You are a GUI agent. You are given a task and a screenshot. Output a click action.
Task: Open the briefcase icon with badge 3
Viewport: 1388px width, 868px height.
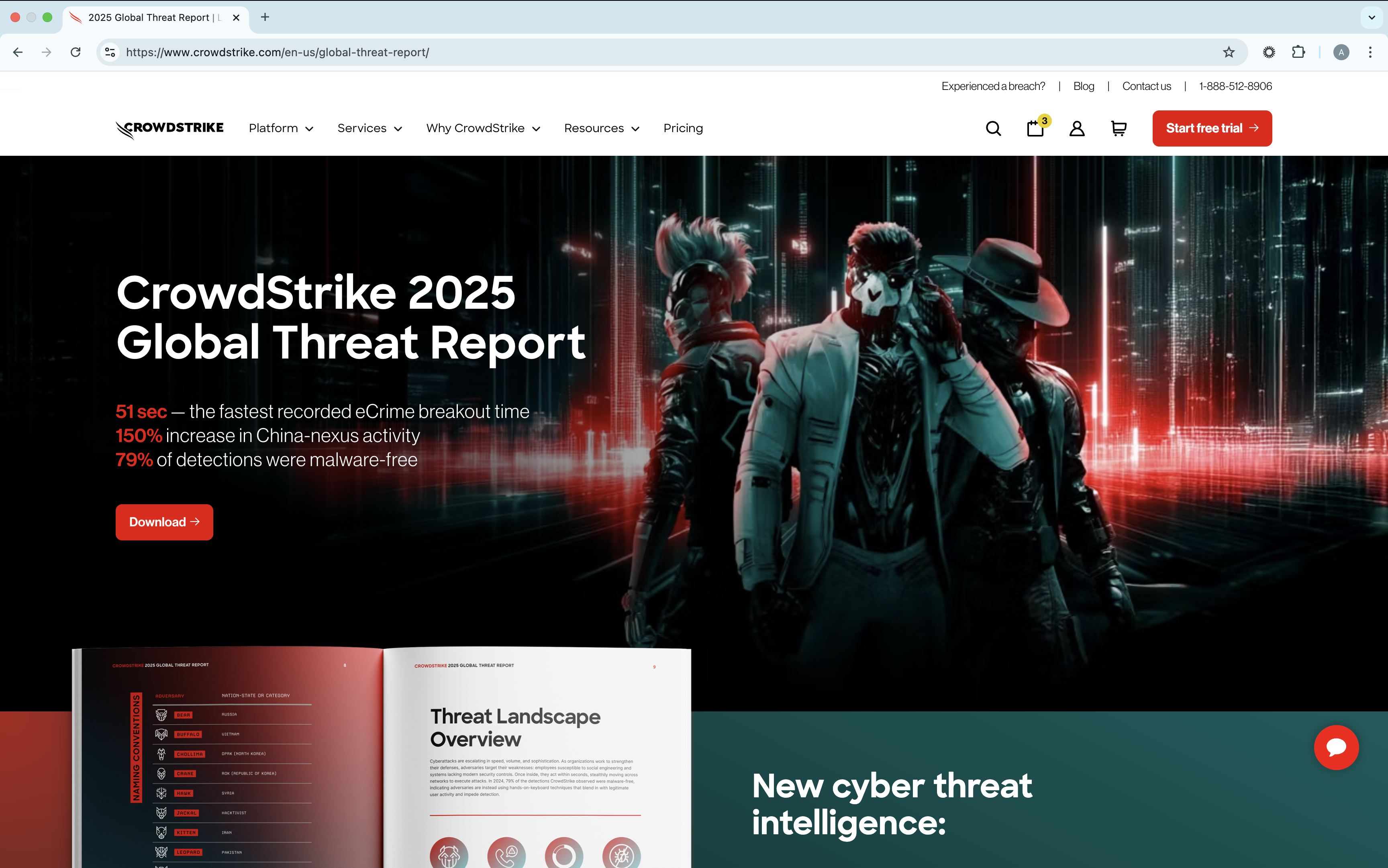[1035, 128]
